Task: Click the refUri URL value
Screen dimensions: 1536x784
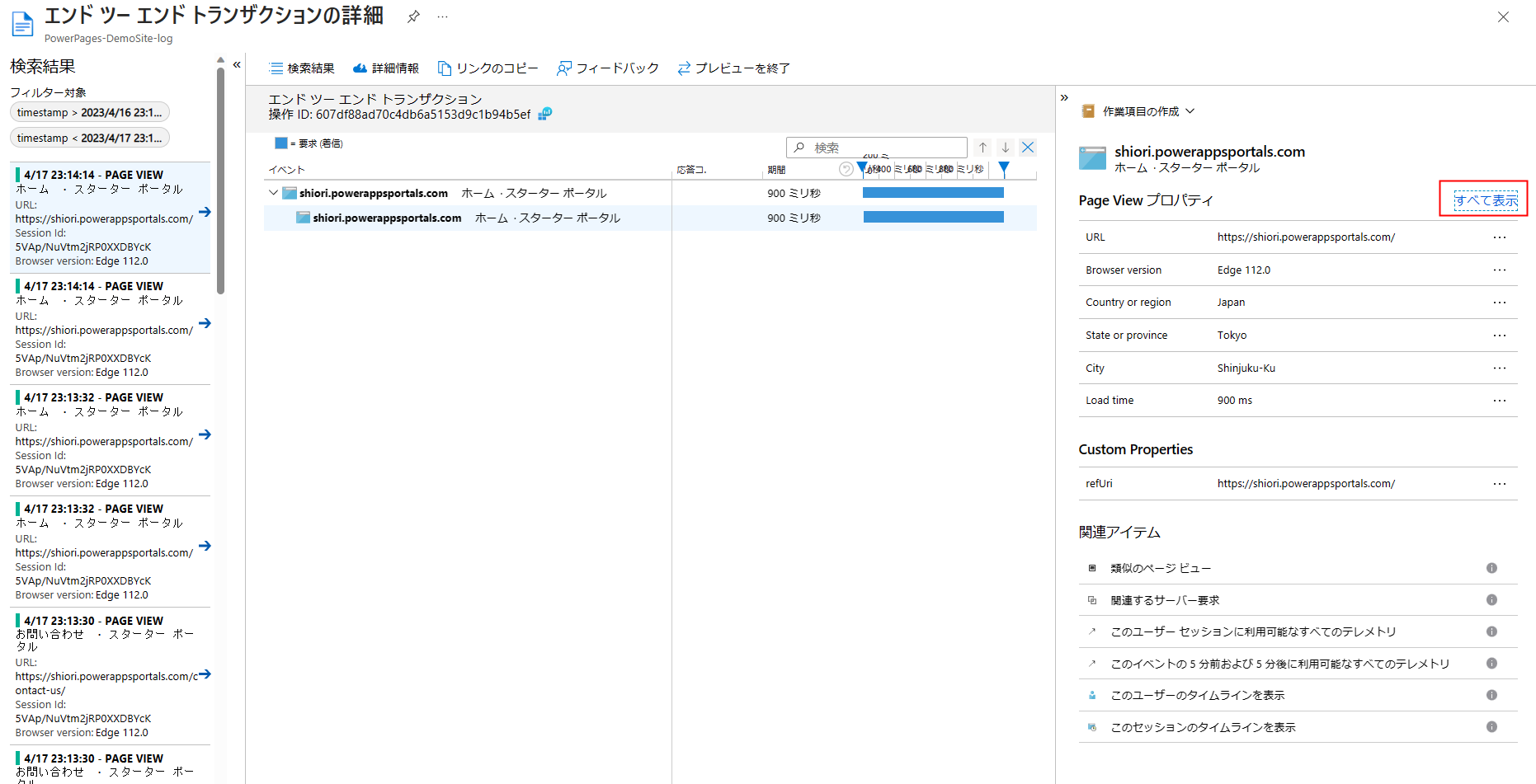Action: coord(1306,484)
